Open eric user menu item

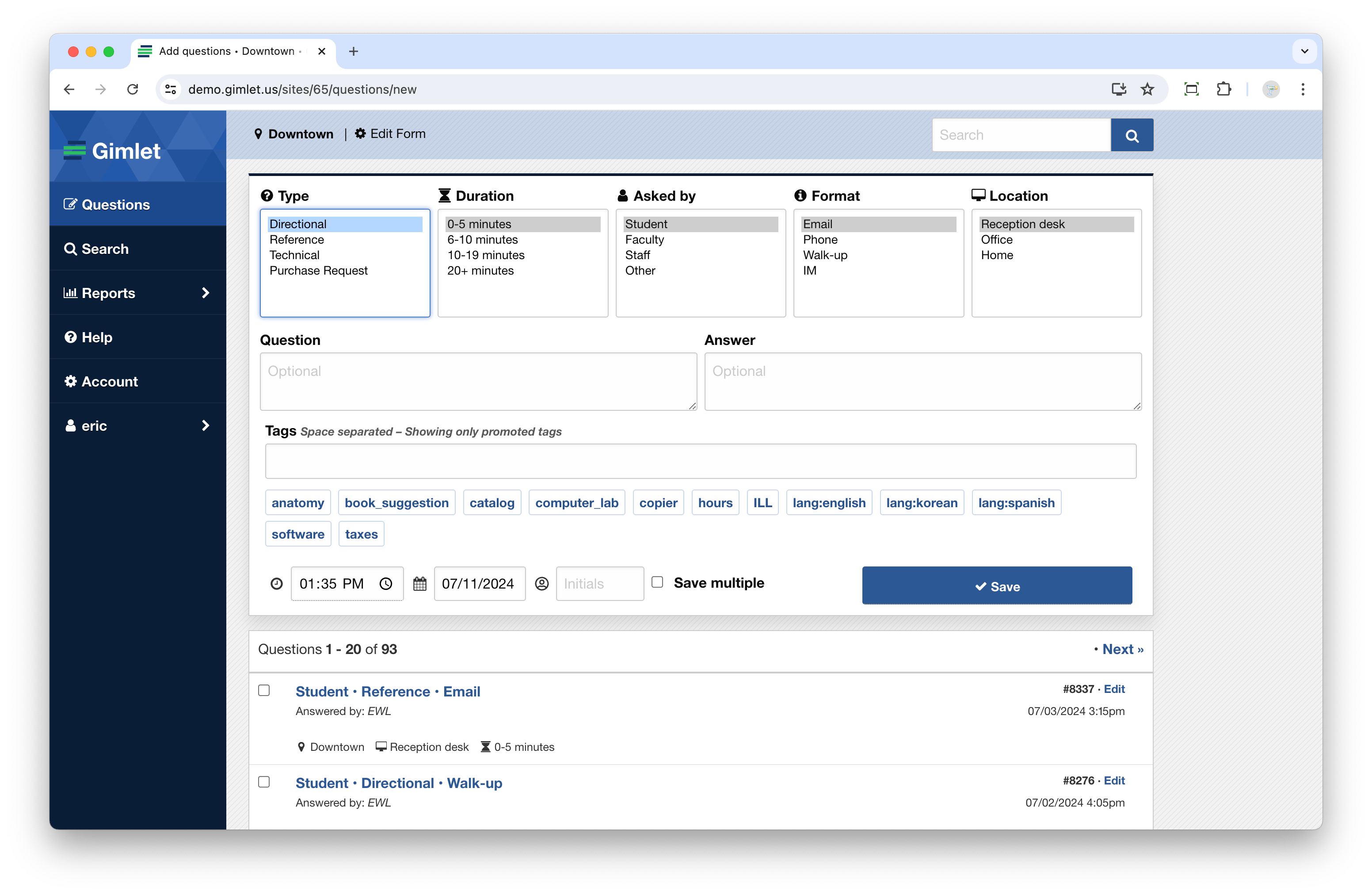click(x=138, y=425)
